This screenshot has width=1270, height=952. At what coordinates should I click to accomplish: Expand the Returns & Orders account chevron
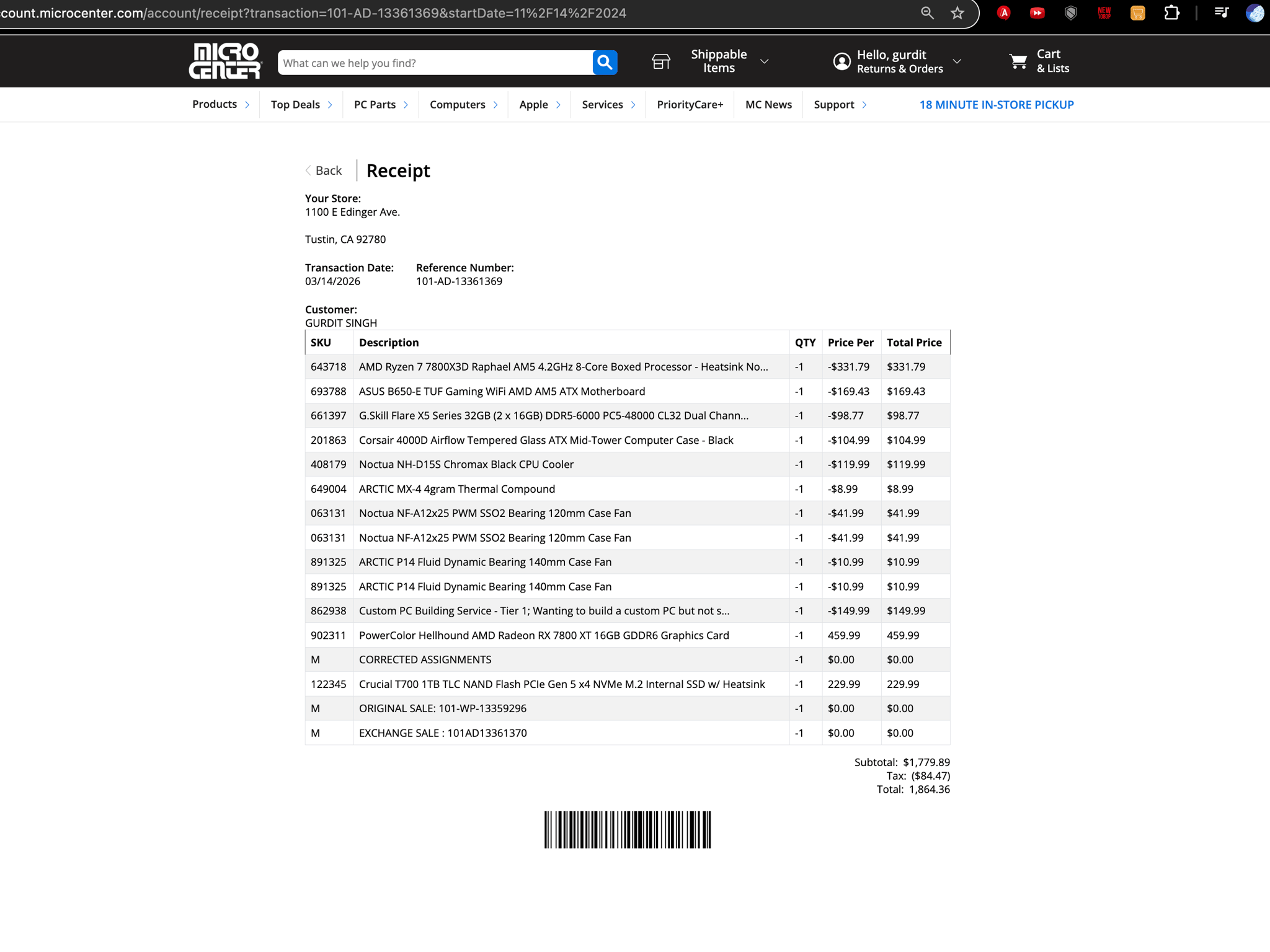(x=957, y=61)
